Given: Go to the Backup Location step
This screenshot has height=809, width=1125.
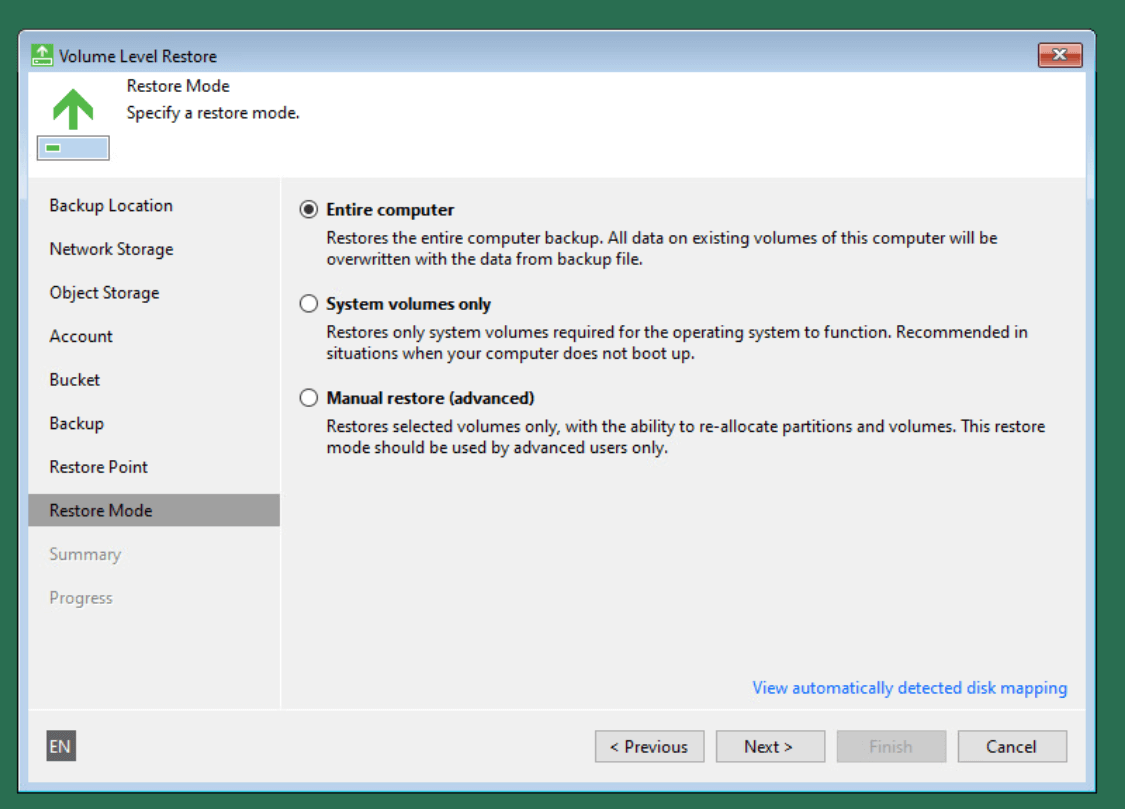Looking at the screenshot, I should [x=111, y=206].
